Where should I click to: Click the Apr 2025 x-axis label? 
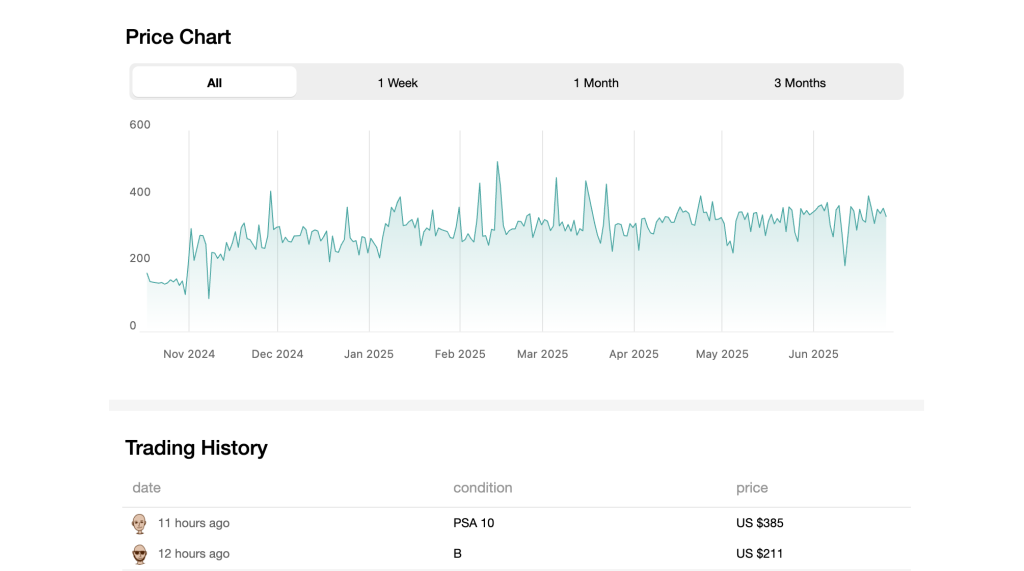coord(634,354)
